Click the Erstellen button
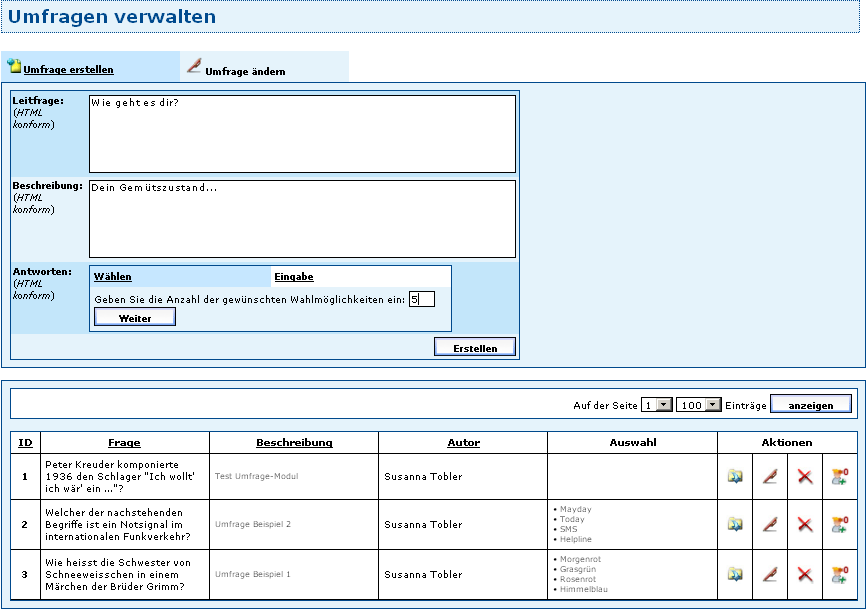866x609 pixels. [475, 347]
